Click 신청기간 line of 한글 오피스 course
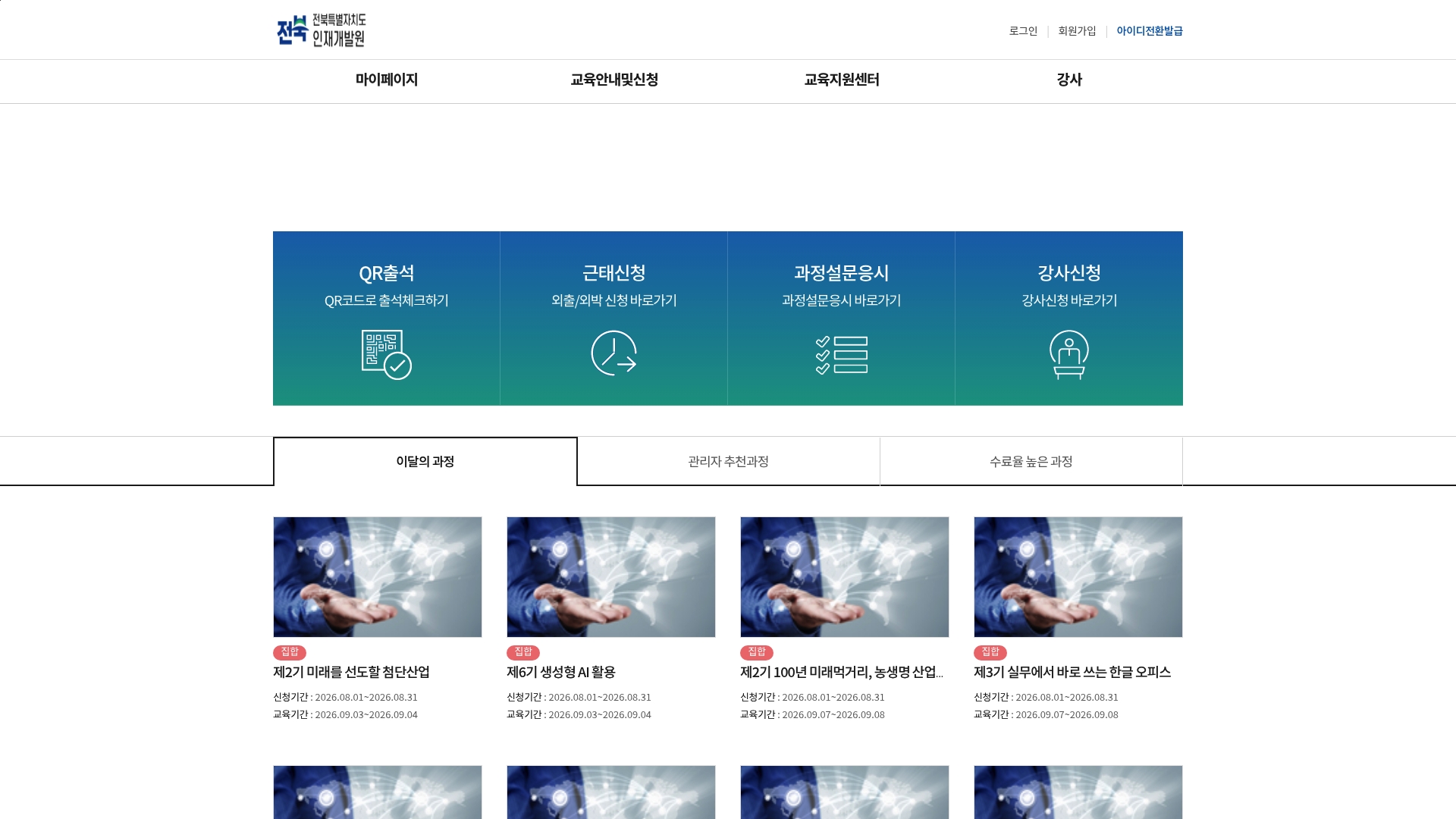This screenshot has height=819, width=1456. [x=1046, y=697]
